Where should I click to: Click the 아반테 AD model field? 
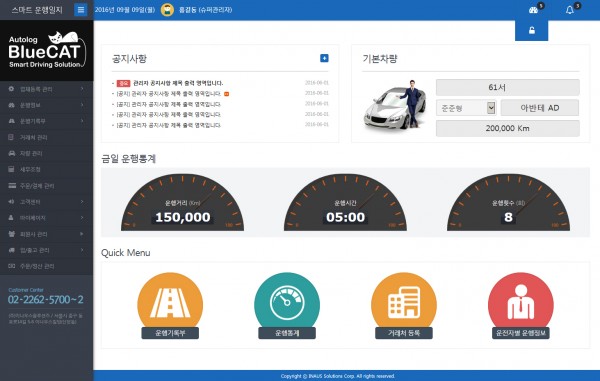pyautogui.click(x=540, y=108)
